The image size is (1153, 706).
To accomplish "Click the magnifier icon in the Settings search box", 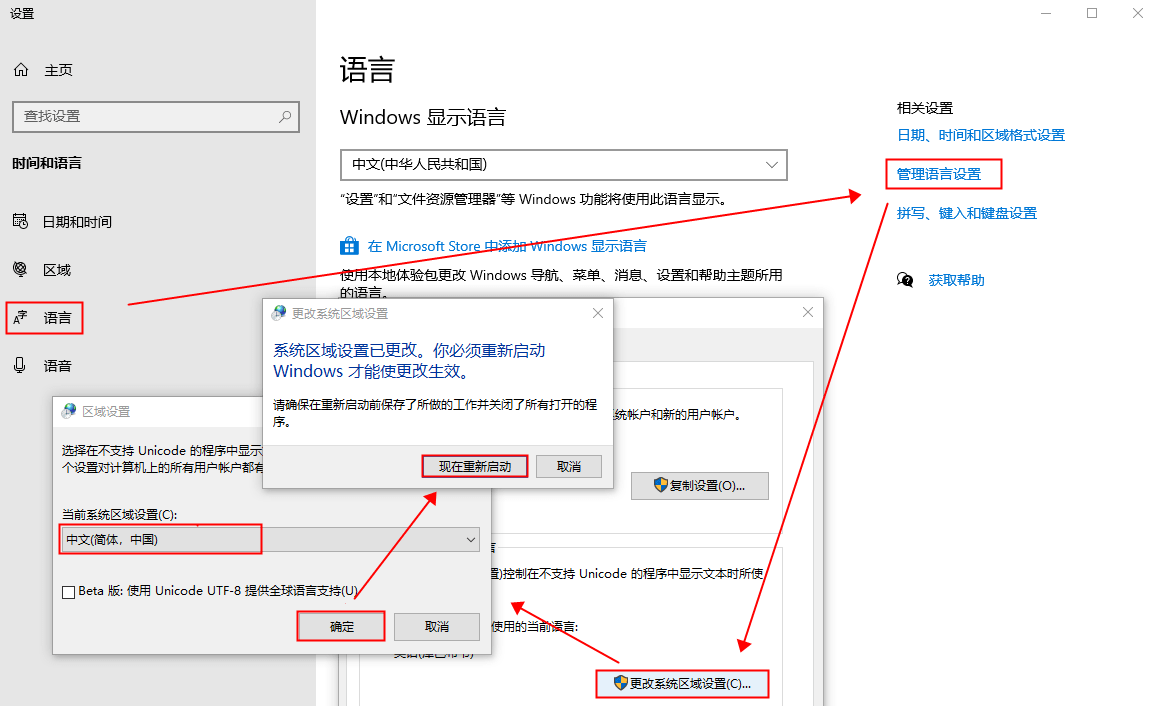I will [285, 116].
